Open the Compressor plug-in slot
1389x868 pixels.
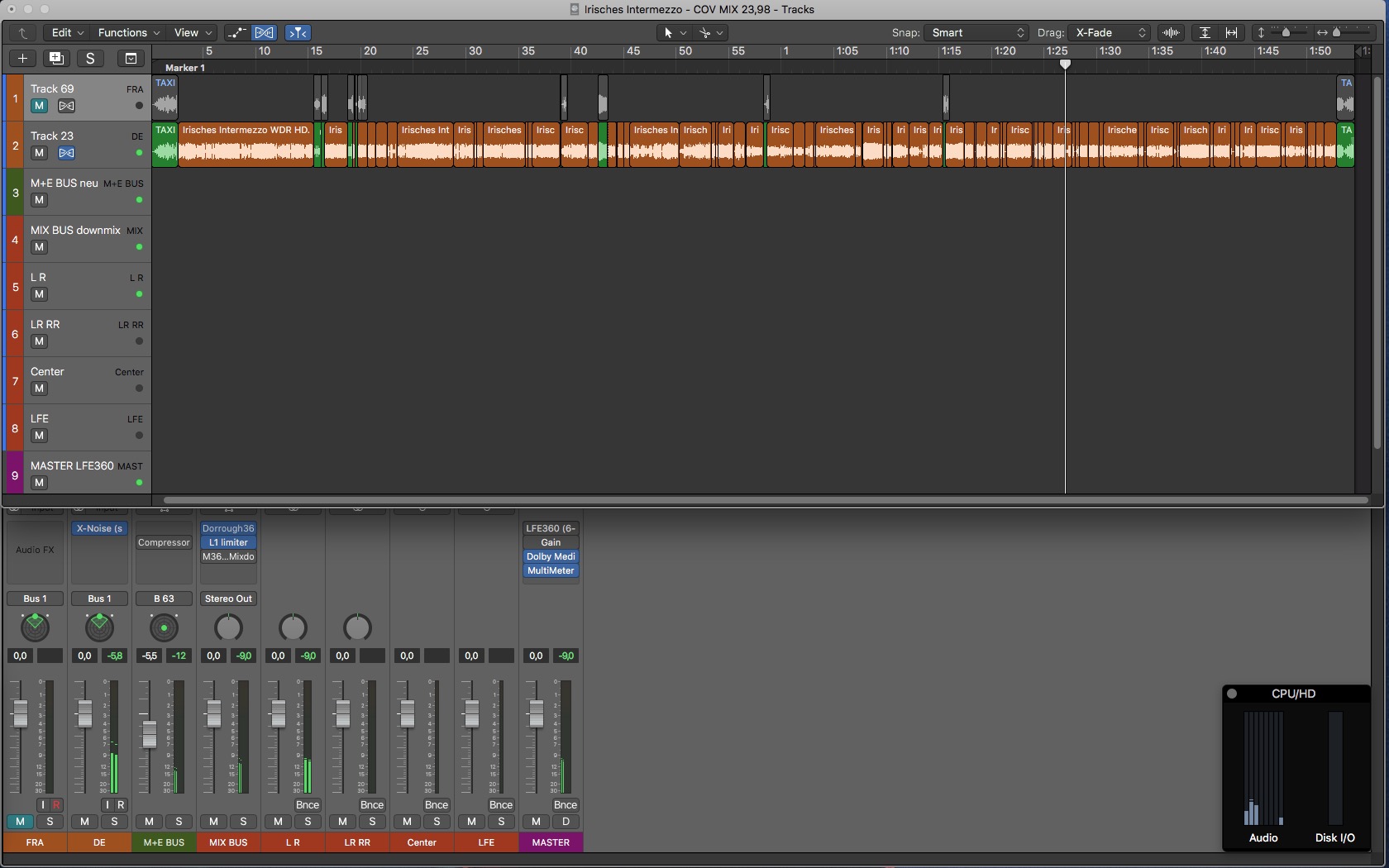[x=164, y=542]
